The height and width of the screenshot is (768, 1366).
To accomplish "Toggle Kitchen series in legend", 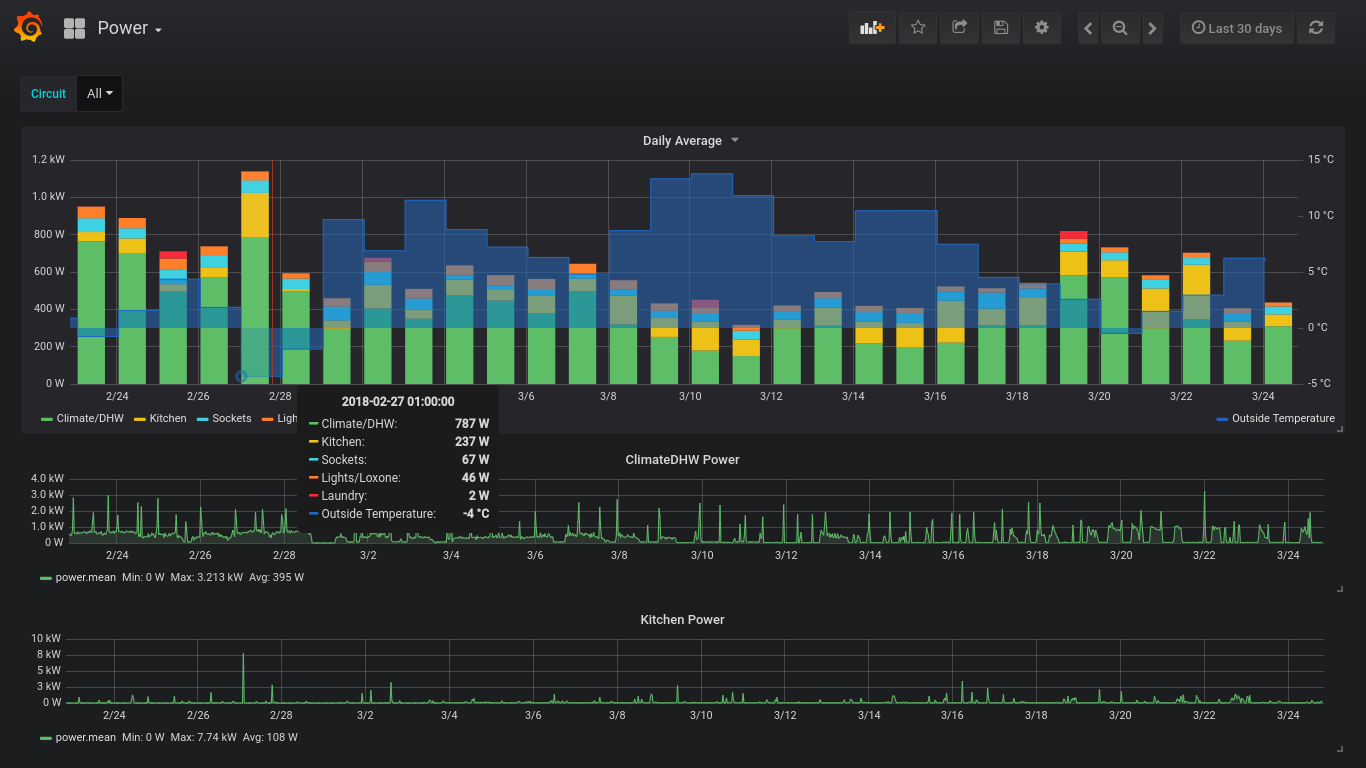I will 167,418.
